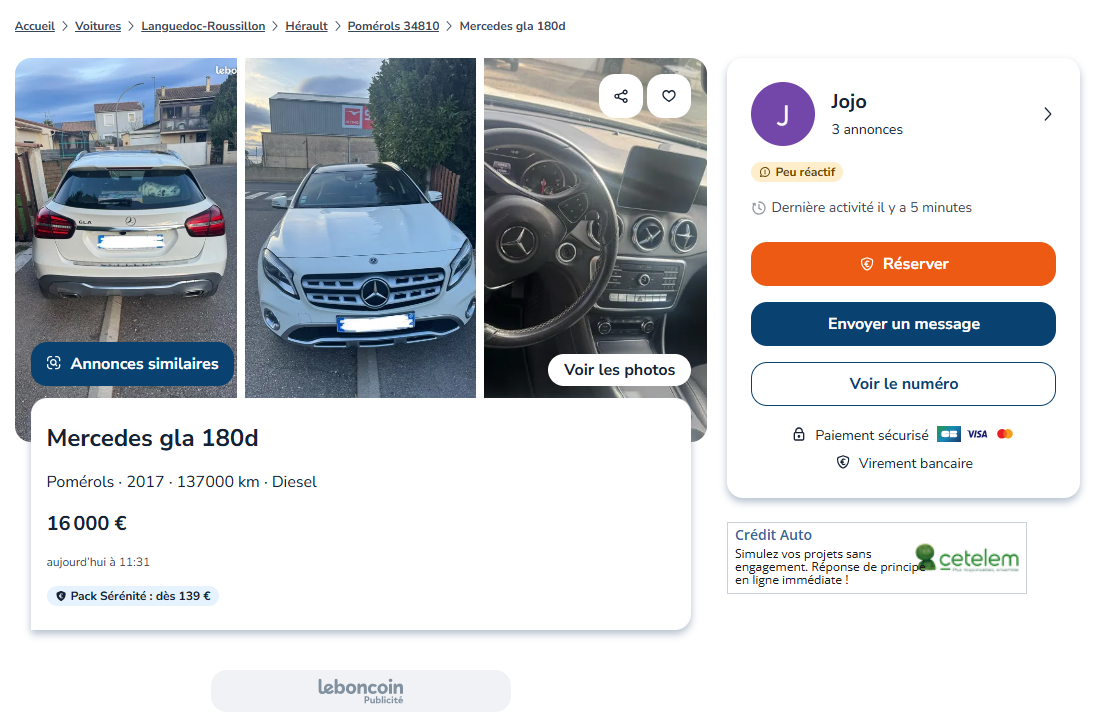Reveal phone with Voir le numéro
The height and width of the screenshot is (723, 1101).
click(903, 384)
